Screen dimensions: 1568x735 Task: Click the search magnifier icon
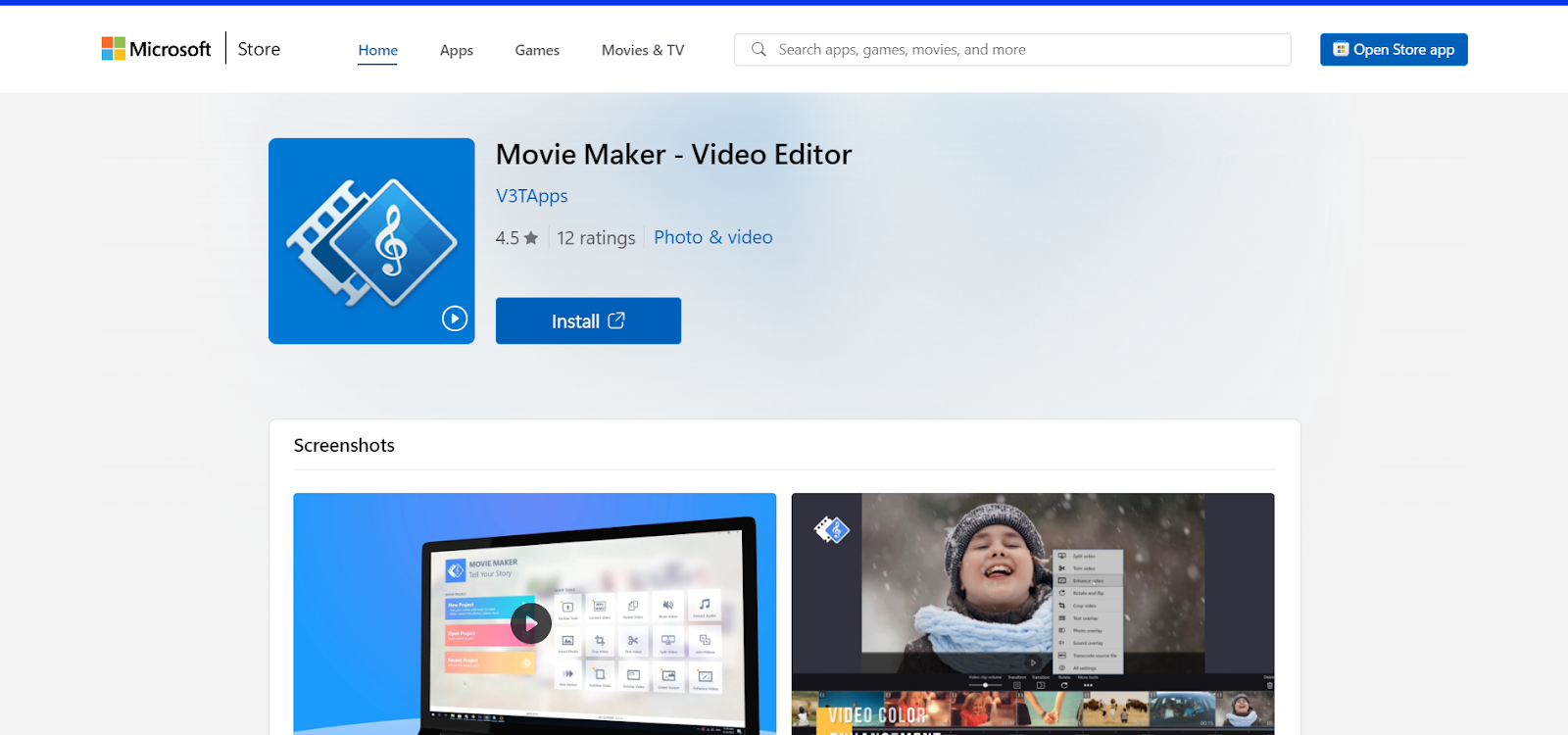pos(759,49)
